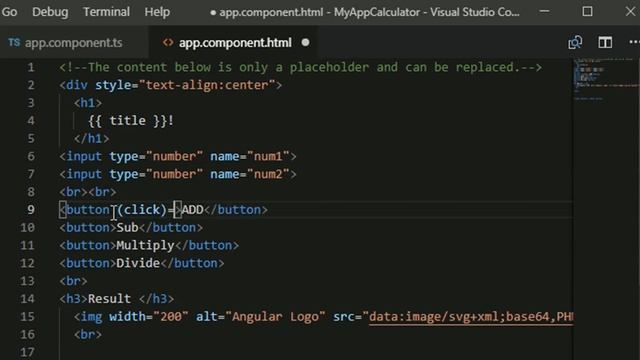This screenshot has width=640, height=360.
Task: Click "text-align:center" style value
Action: 207,85
